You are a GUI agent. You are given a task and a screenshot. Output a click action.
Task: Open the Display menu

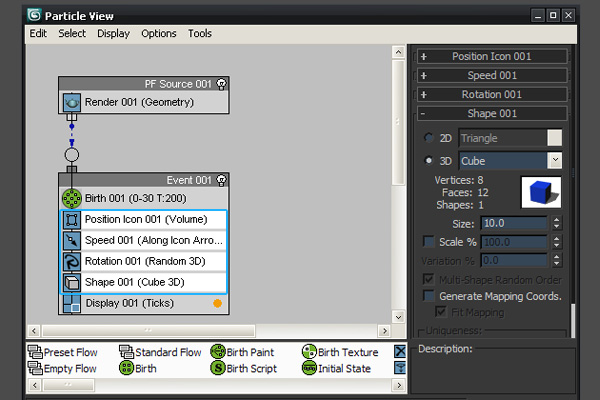pos(113,33)
